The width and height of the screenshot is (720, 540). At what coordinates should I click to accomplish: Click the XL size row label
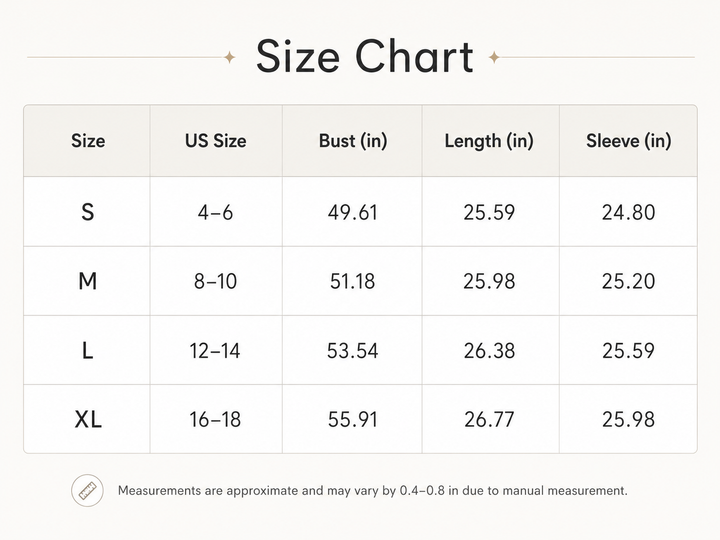(x=88, y=419)
